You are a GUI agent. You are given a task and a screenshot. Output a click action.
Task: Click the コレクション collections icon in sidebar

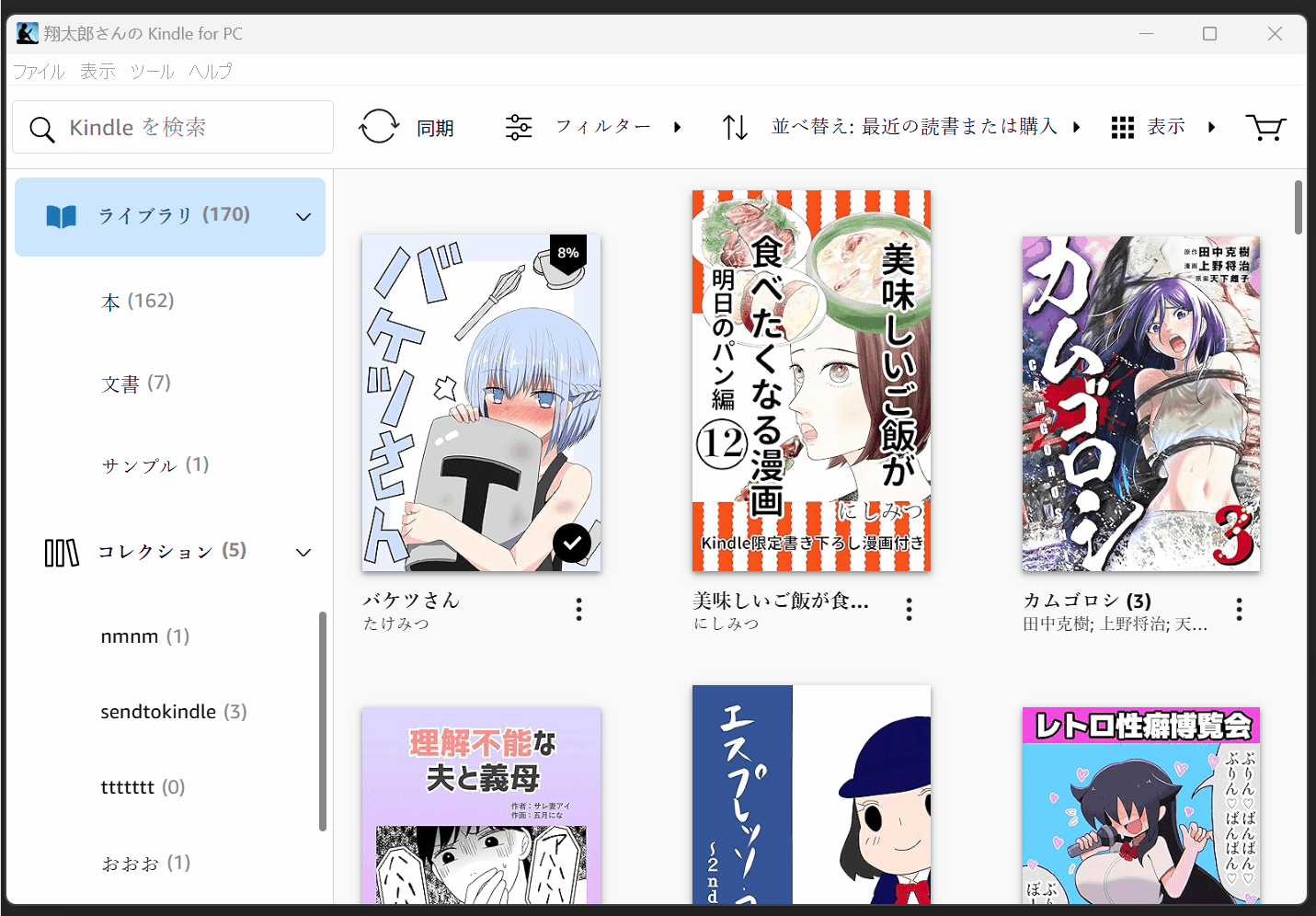[60, 552]
